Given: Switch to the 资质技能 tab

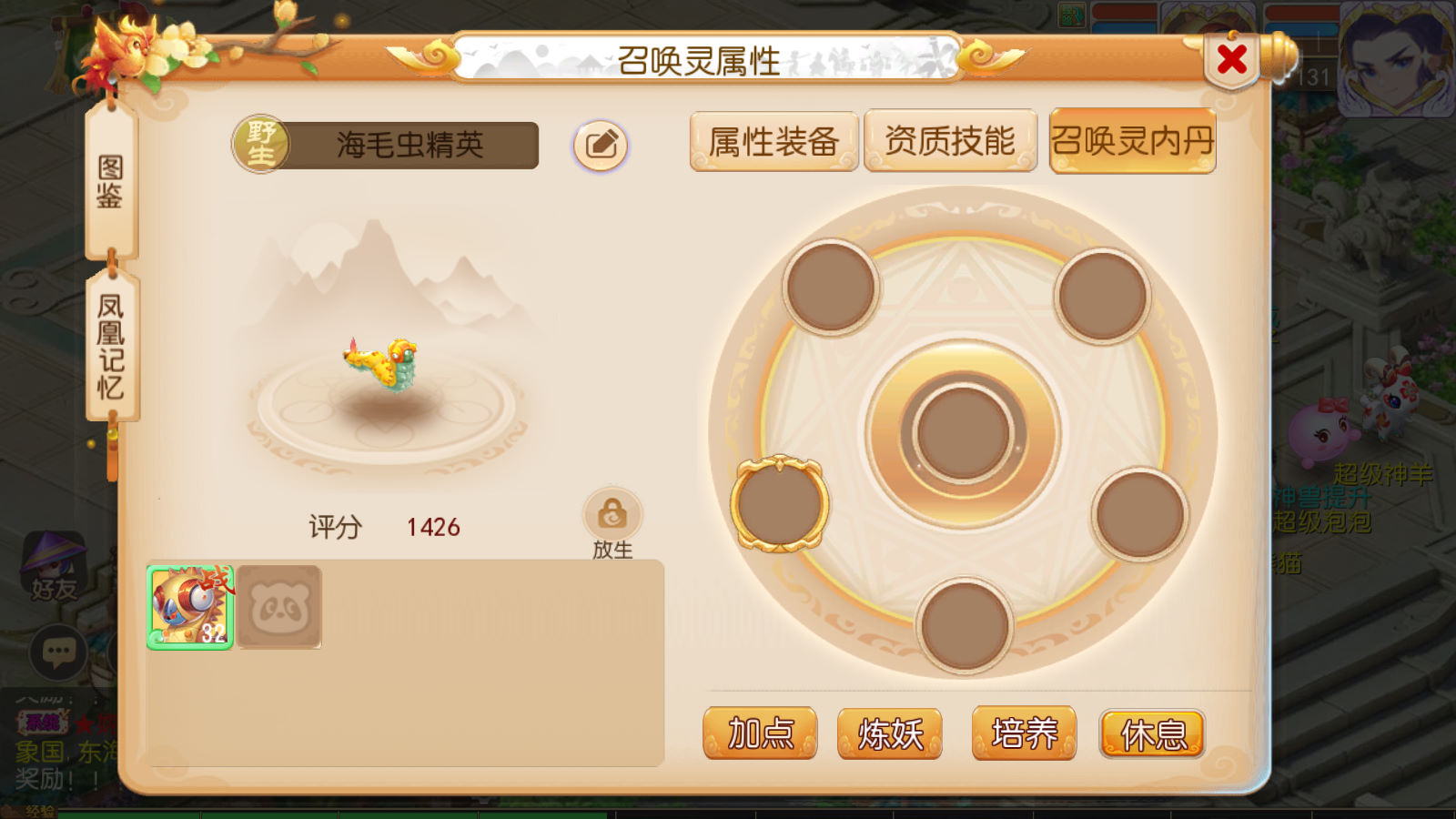Looking at the screenshot, I should [950, 141].
